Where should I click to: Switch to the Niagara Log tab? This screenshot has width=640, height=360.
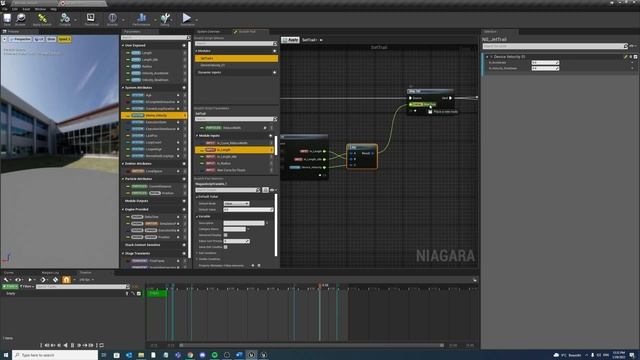[x=51, y=273]
